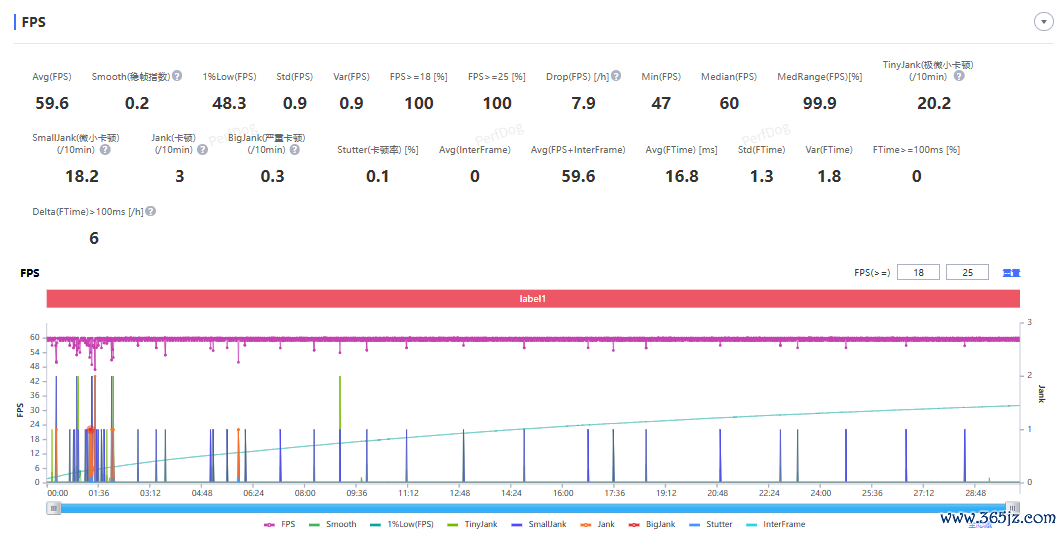Open help icon next to Drop(FPS) metric
Image resolution: width=1063 pixels, height=533 pixels.
click(x=616, y=76)
